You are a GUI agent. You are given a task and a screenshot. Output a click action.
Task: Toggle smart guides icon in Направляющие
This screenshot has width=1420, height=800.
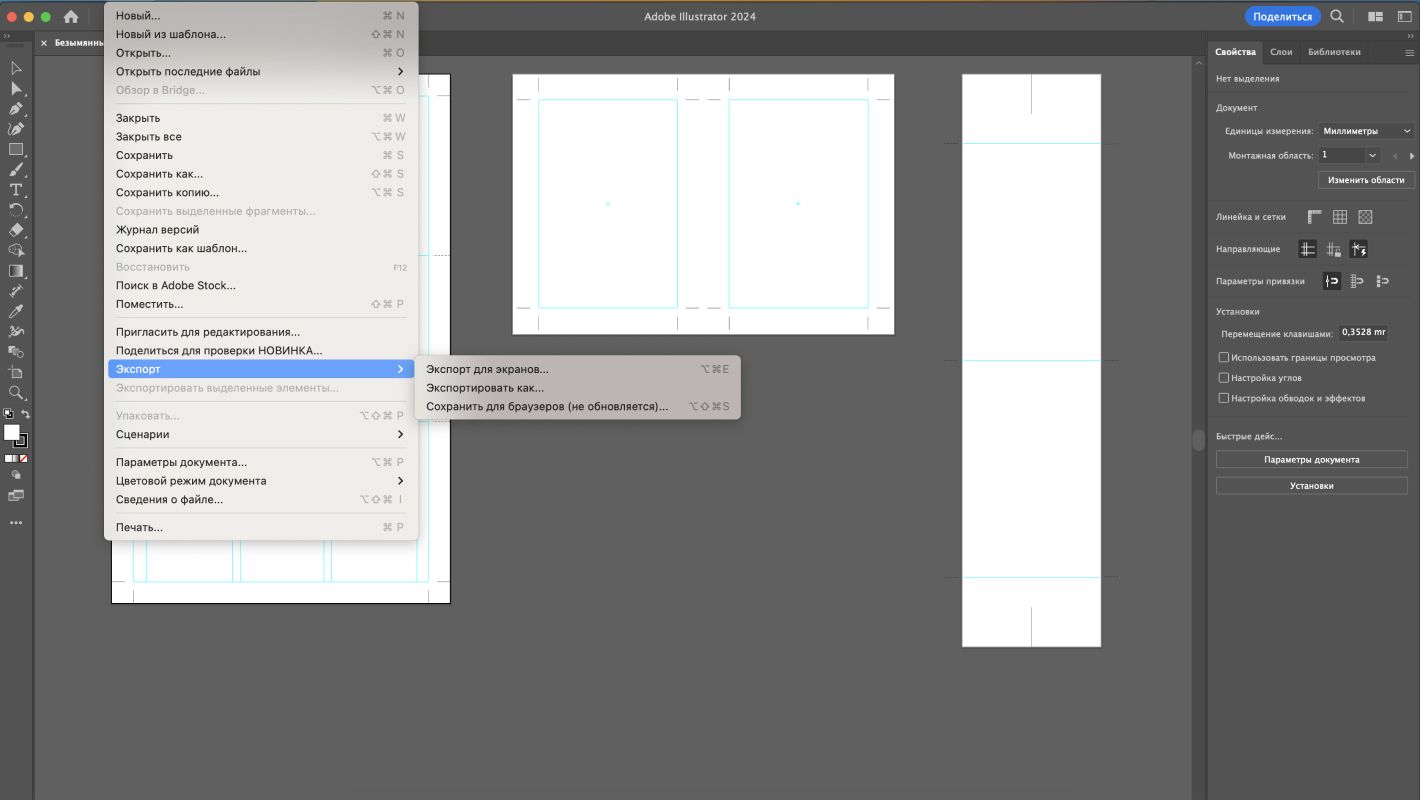click(1358, 249)
